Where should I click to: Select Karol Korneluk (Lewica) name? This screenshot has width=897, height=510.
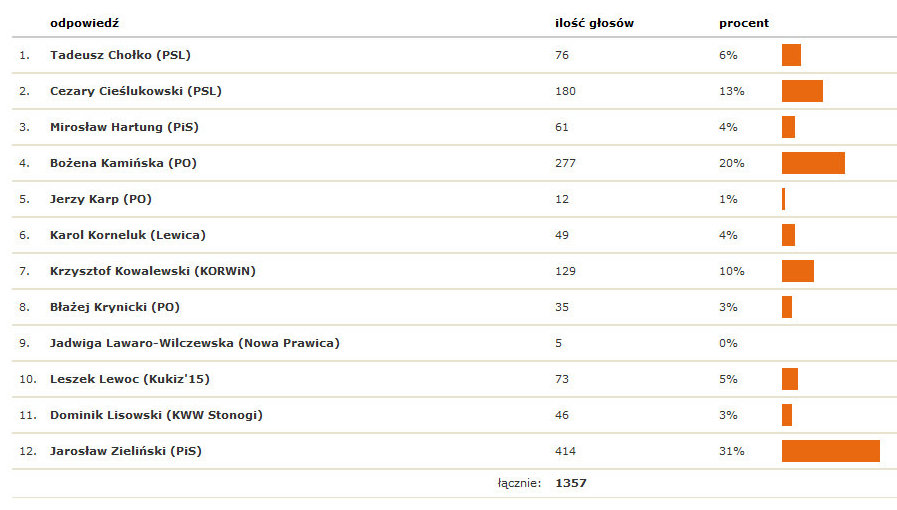pyautogui.click(x=127, y=235)
